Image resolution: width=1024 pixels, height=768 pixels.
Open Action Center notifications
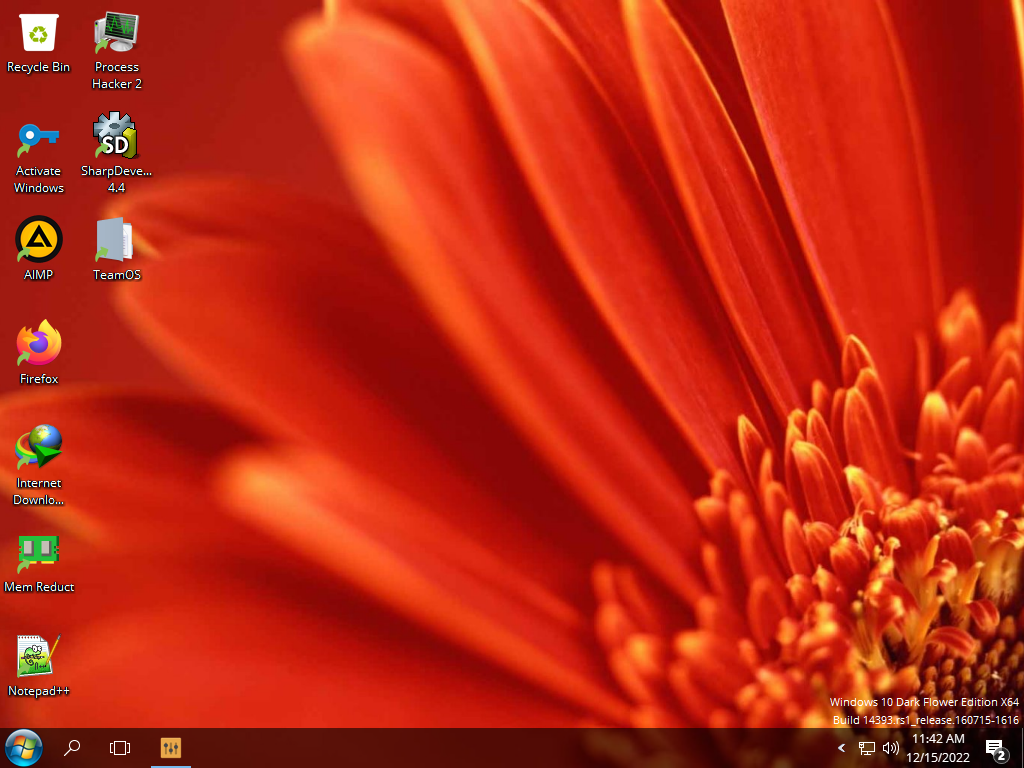pyautogui.click(x=995, y=748)
